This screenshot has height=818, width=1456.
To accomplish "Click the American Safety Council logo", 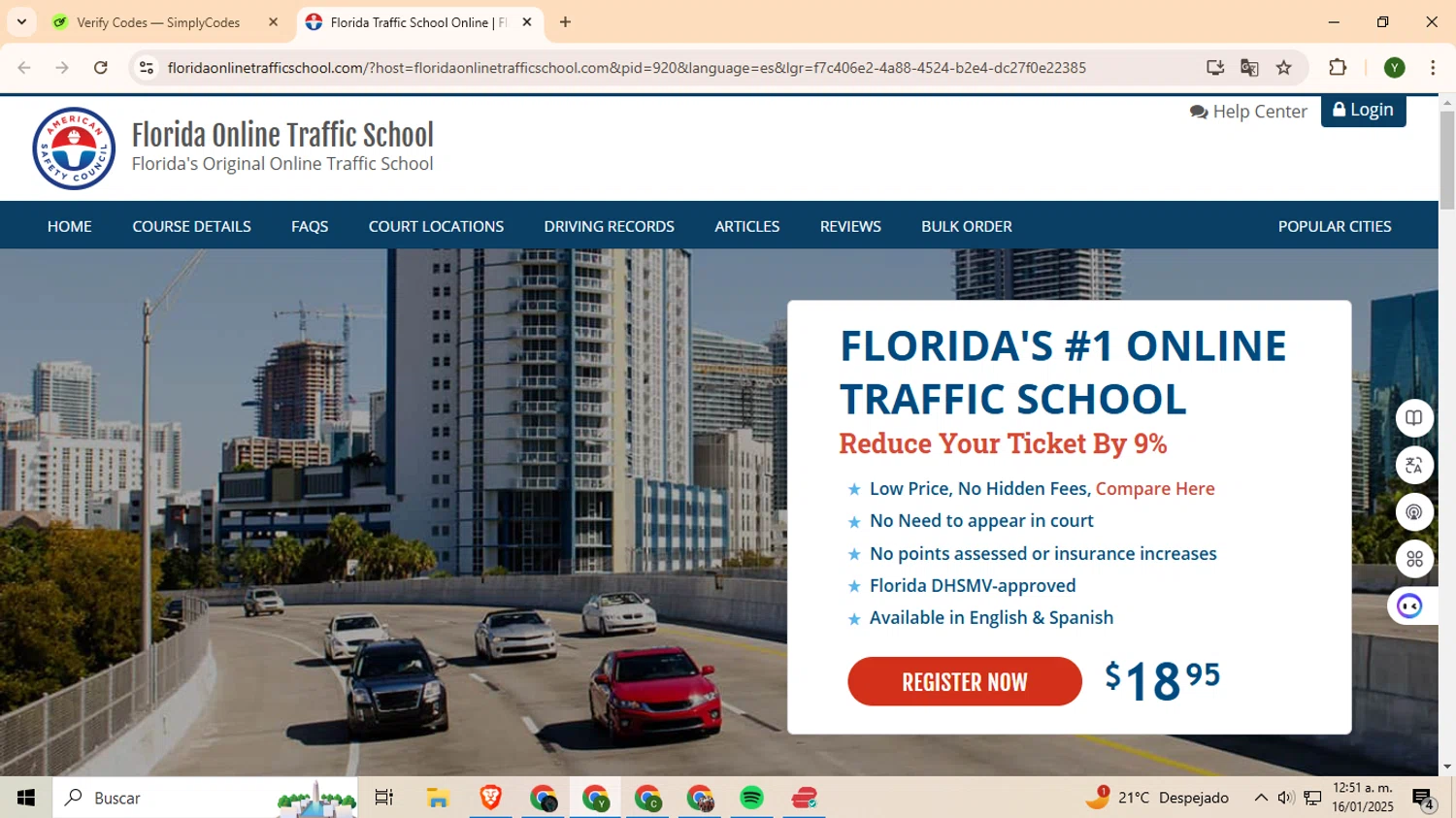I will pos(74,148).
